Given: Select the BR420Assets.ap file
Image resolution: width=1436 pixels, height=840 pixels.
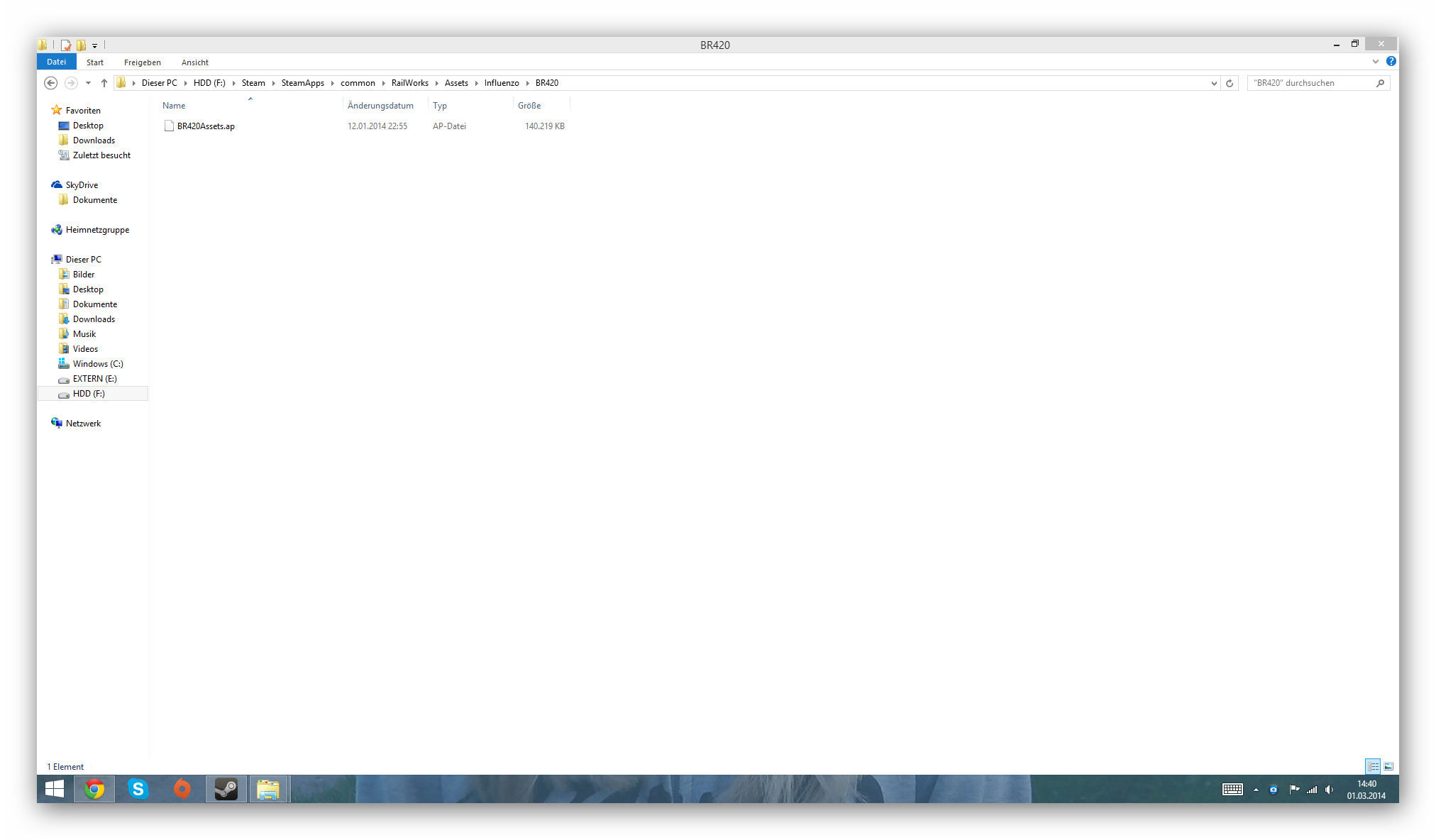Looking at the screenshot, I should (206, 126).
